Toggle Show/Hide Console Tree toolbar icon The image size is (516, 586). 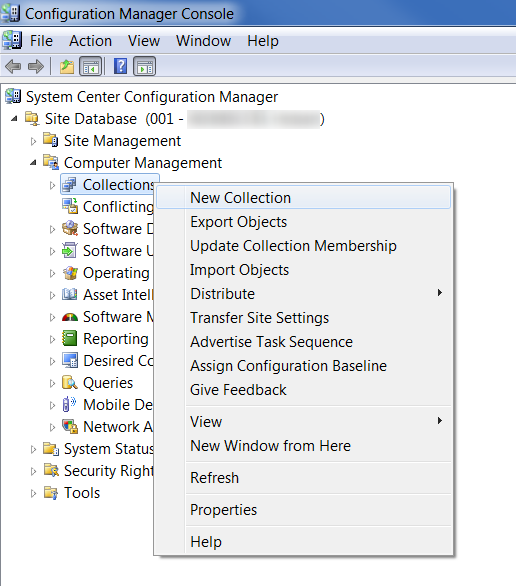click(90, 67)
